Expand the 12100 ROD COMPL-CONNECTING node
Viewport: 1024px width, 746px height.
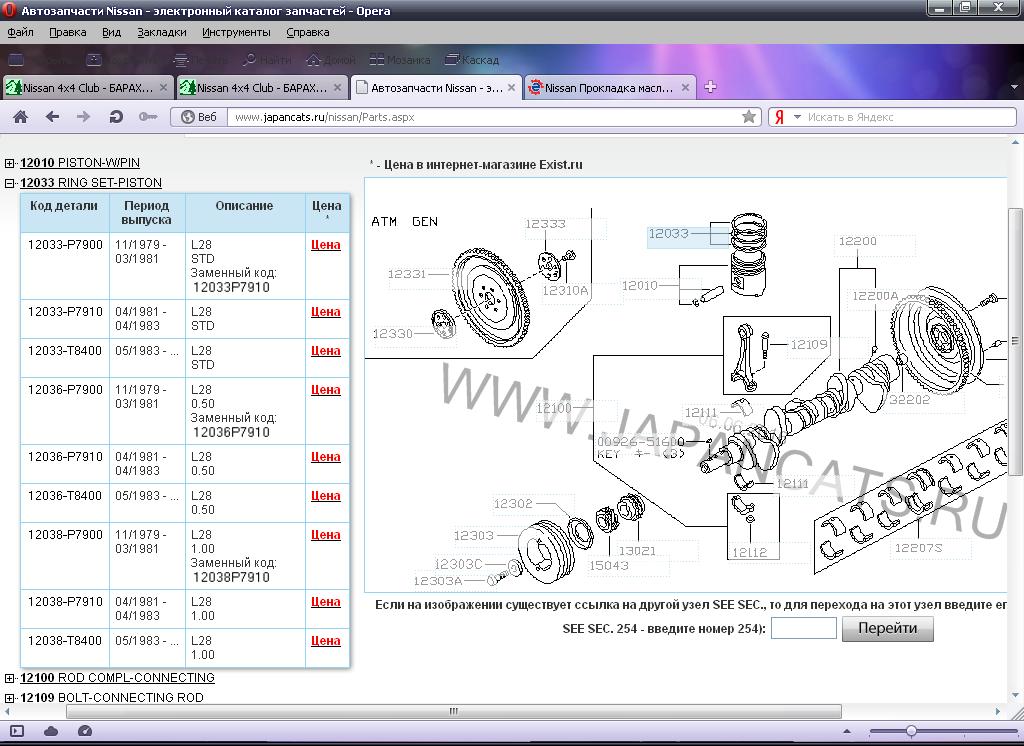coord(9,679)
